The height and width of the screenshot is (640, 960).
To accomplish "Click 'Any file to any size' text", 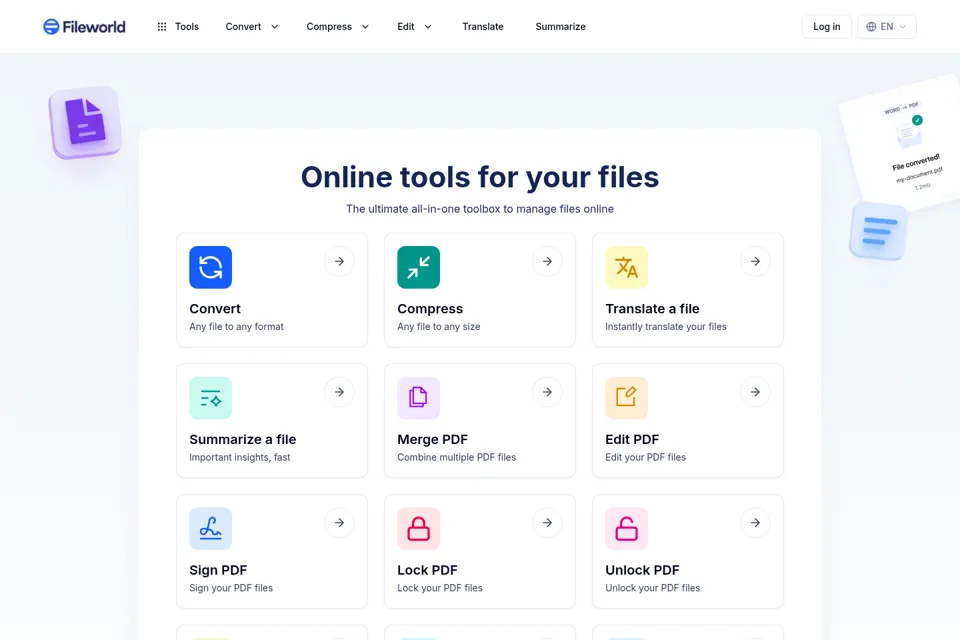I will (x=438, y=326).
